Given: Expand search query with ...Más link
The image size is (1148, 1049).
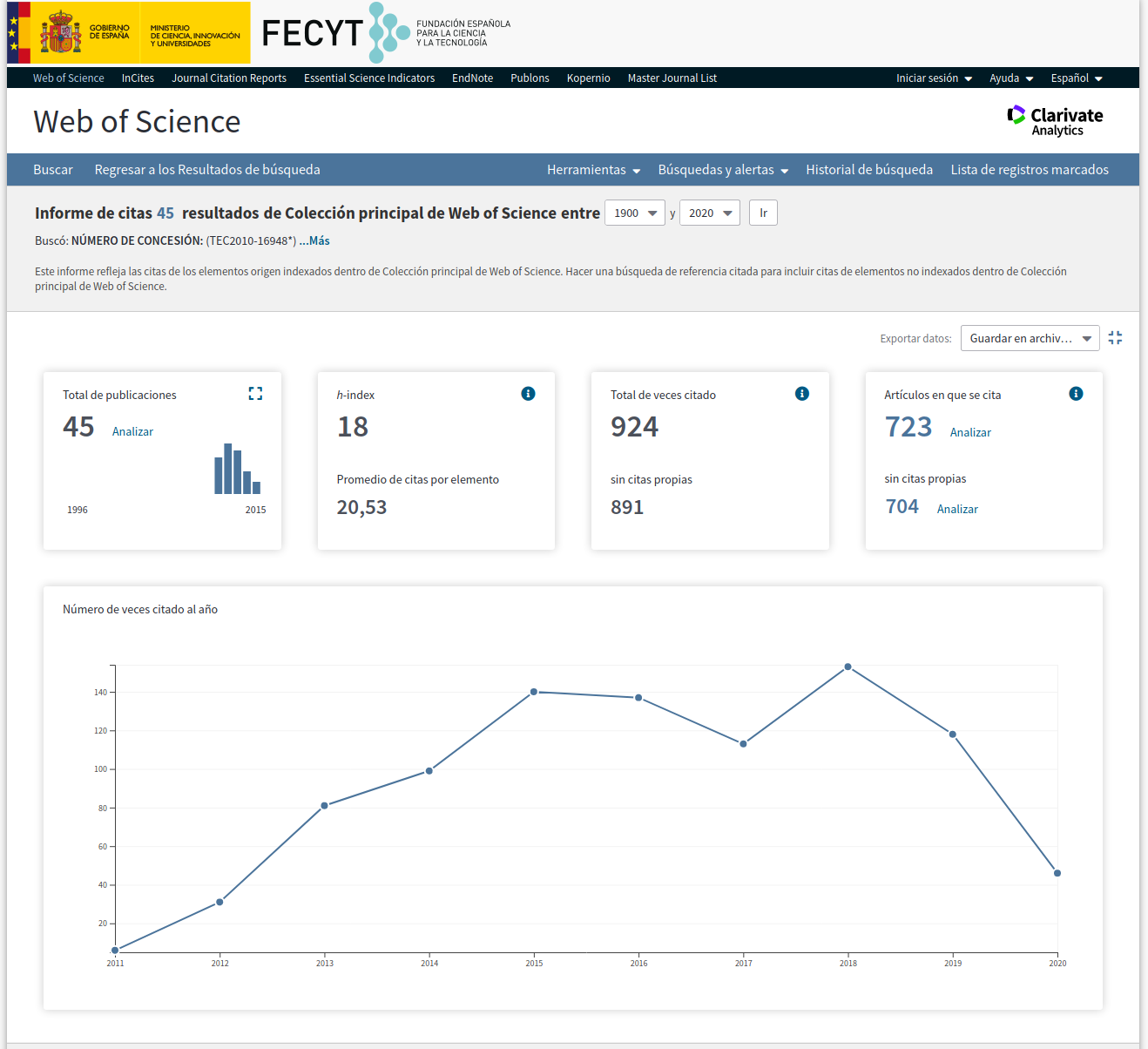Looking at the screenshot, I should click(314, 241).
